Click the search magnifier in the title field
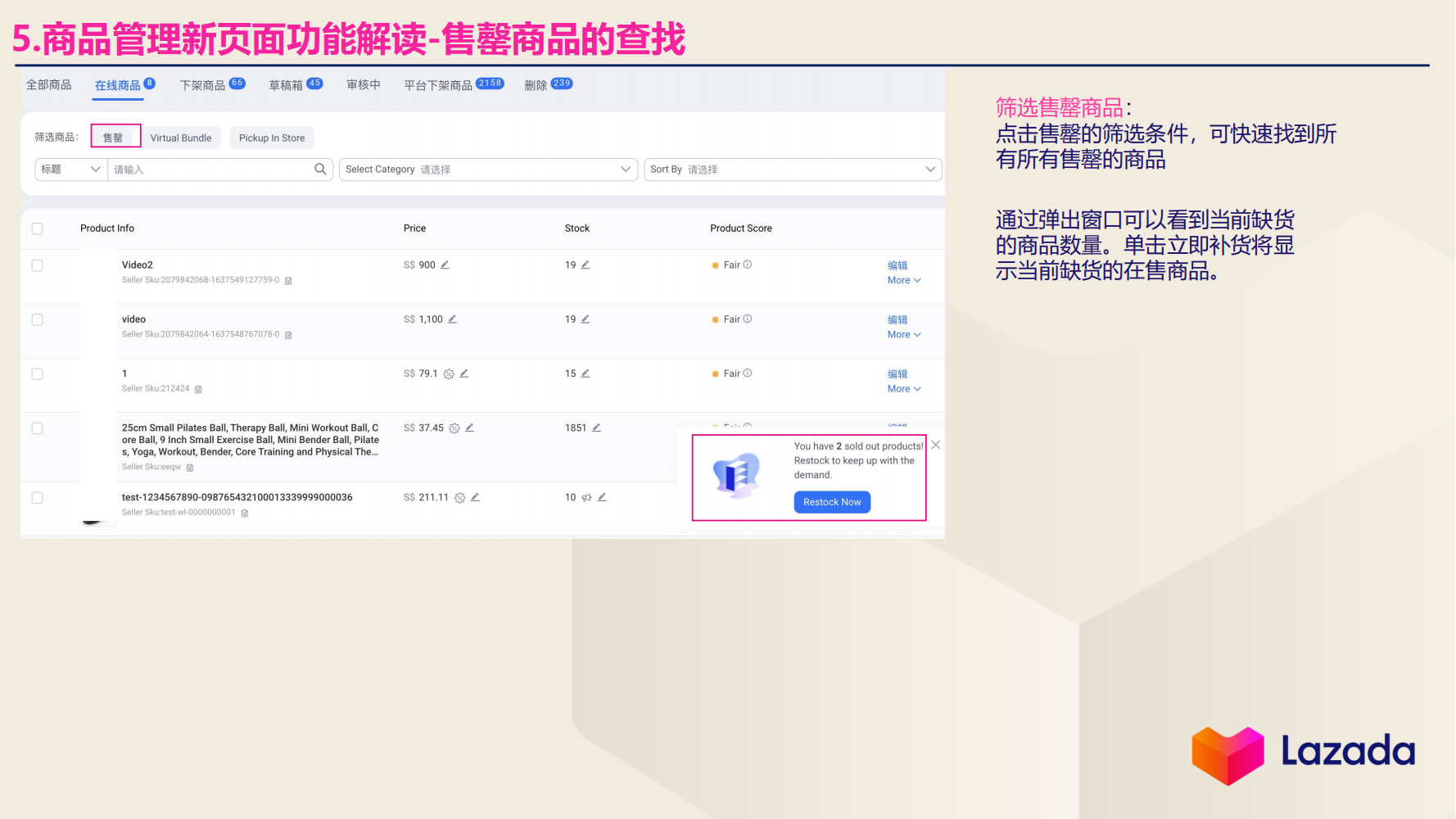 tap(320, 170)
